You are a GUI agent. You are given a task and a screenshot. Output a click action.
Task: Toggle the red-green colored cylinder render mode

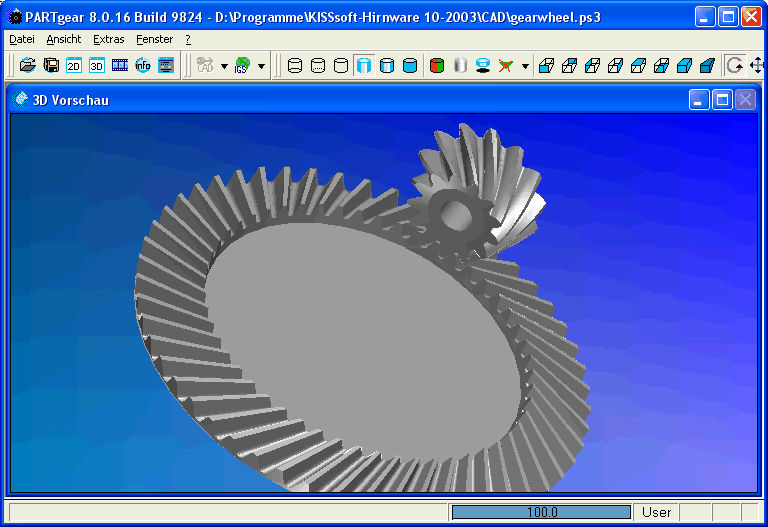[x=436, y=66]
